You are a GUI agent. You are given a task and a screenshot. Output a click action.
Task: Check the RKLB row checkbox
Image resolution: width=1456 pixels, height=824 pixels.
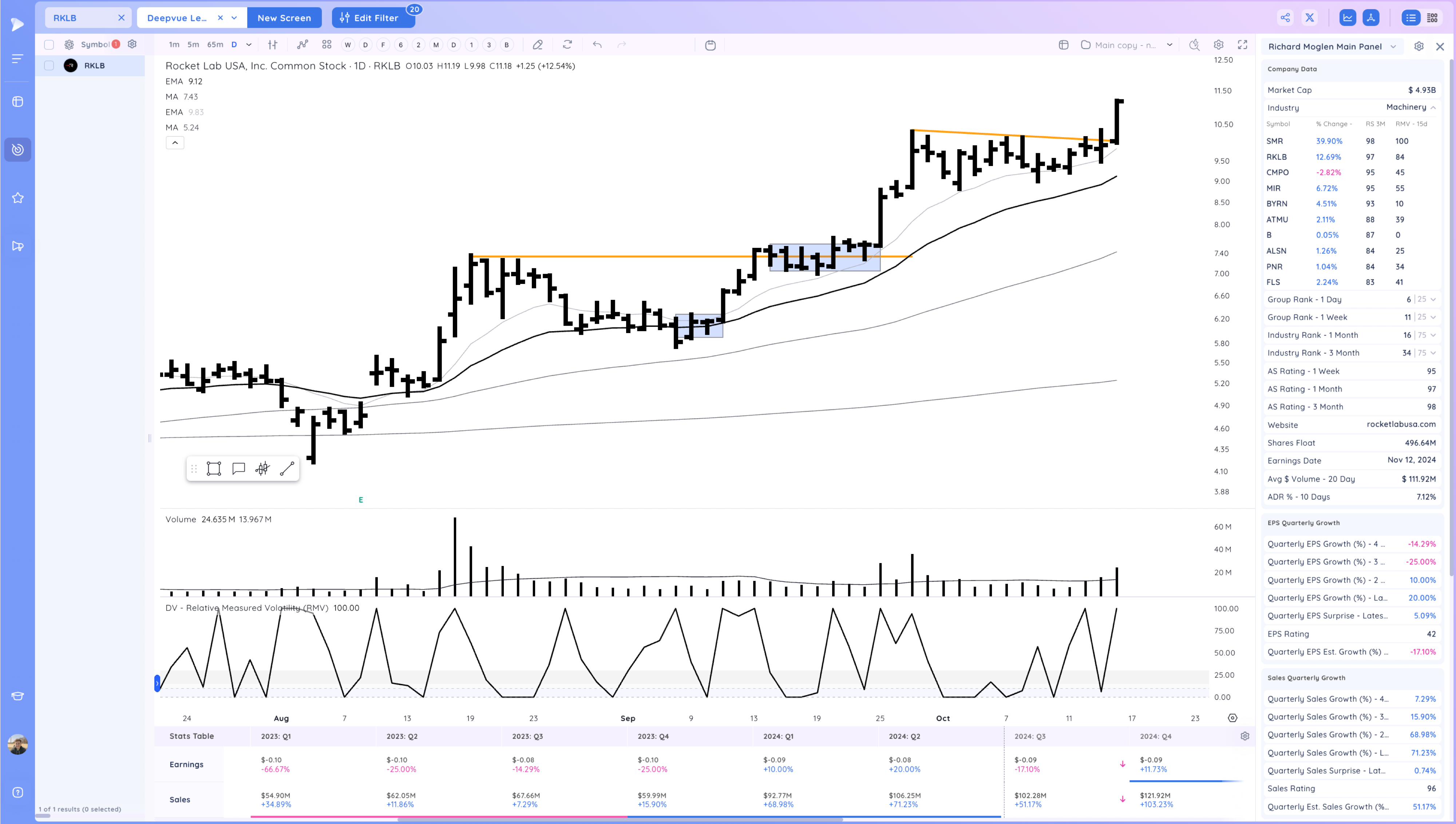[49, 66]
